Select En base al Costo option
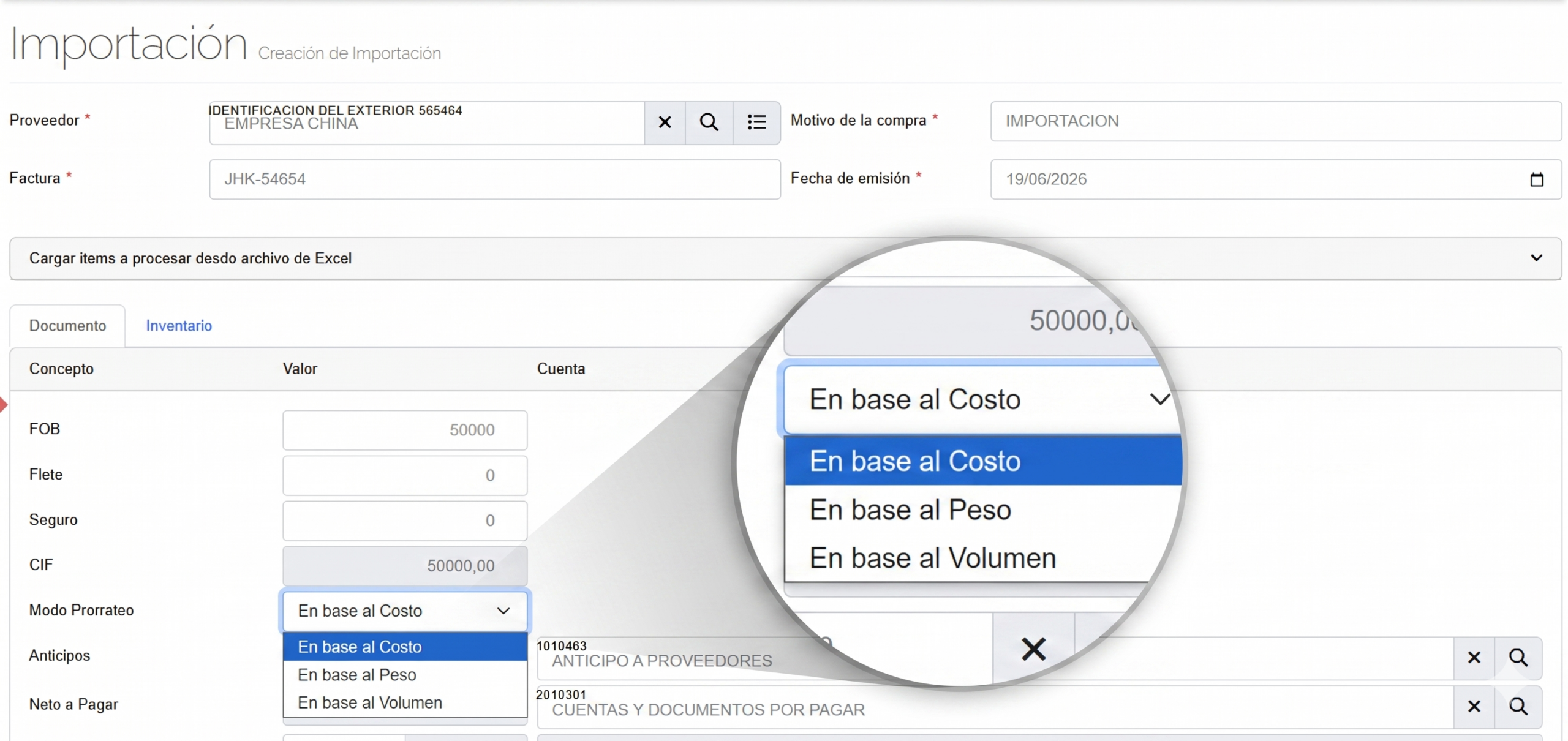 (x=405, y=647)
